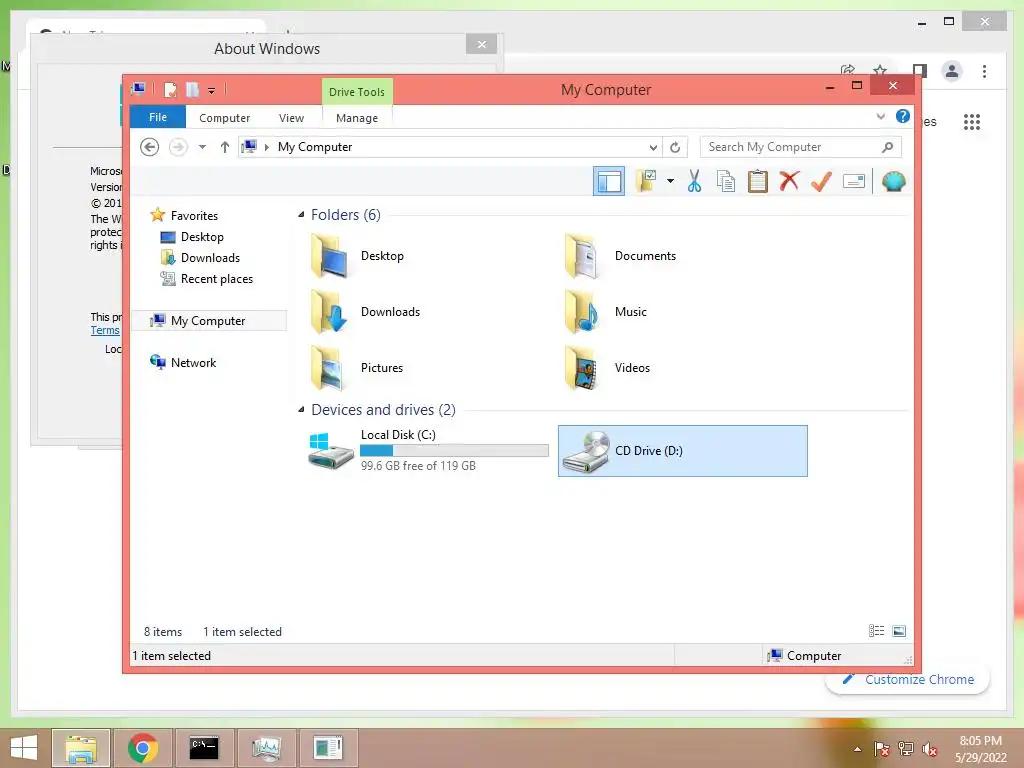Select Local Disk (C:) drive
The width and height of the screenshot is (1024, 768).
(x=428, y=451)
